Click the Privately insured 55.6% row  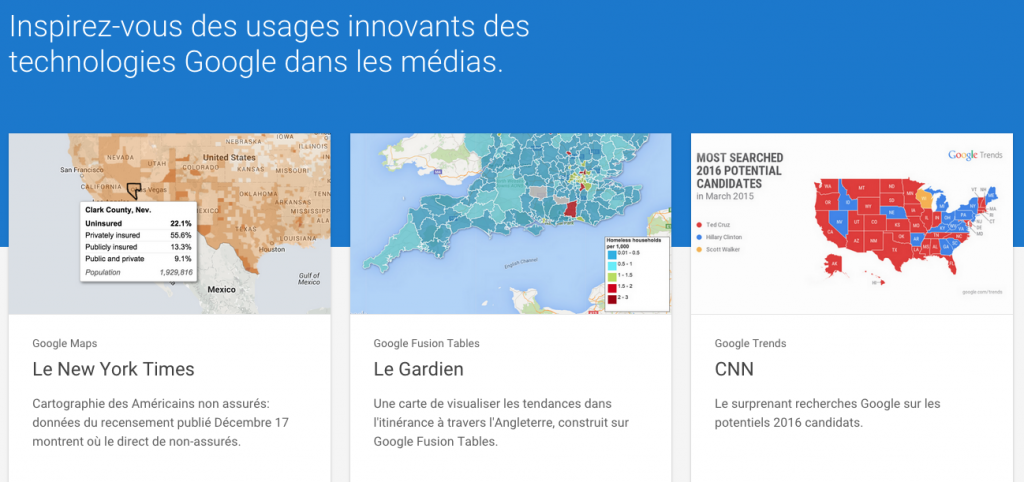pyautogui.click(x=138, y=235)
